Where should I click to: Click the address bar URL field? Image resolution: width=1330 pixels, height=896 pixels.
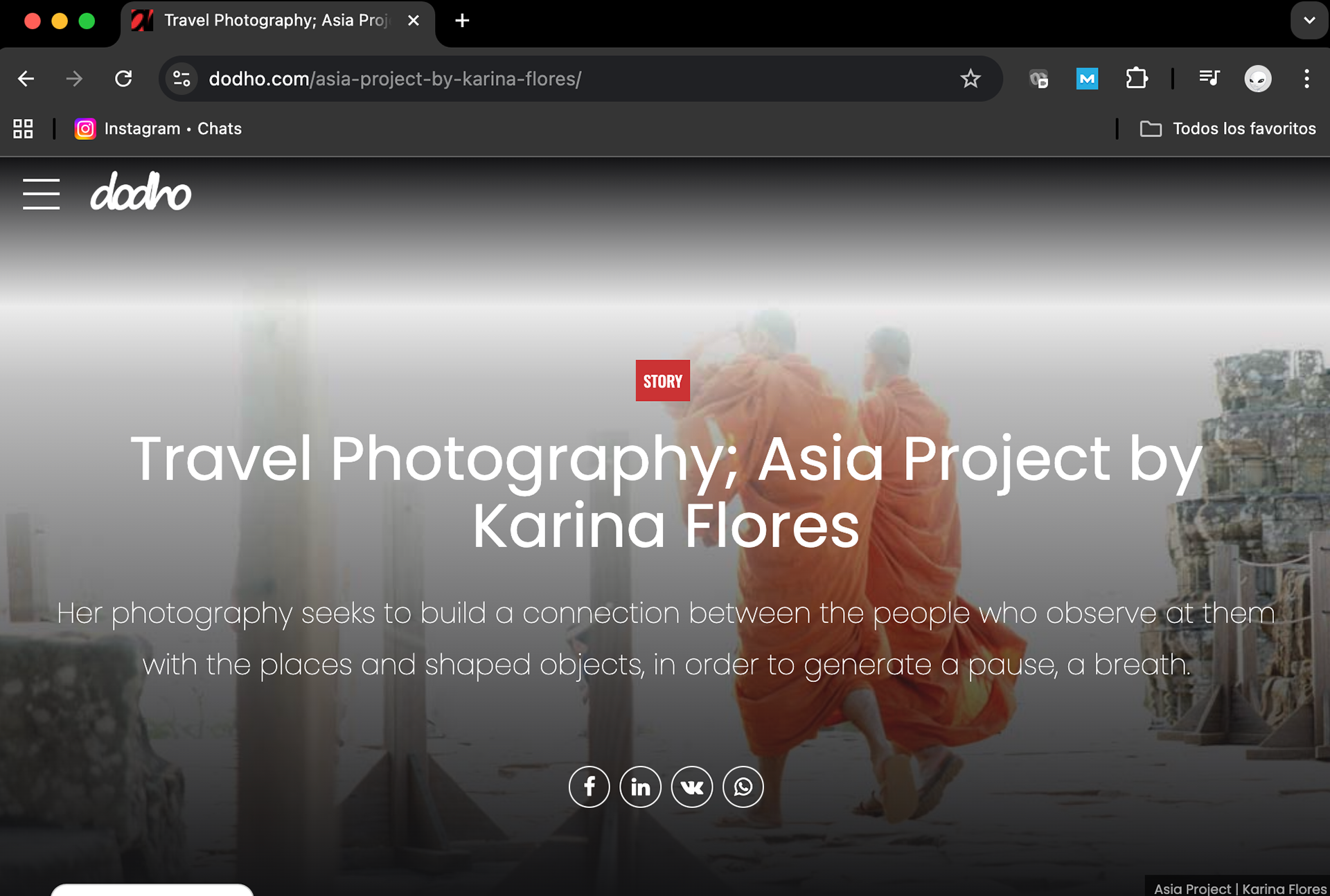(x=554, y=79)
